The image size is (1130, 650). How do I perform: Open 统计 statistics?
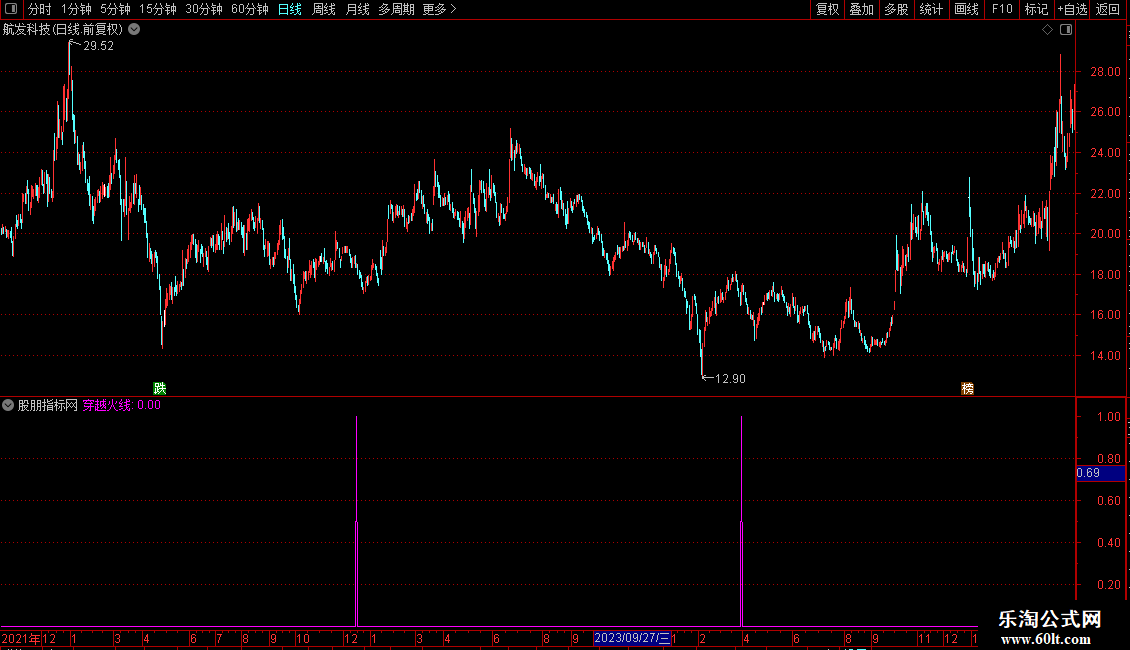click(x=931, y=9)
